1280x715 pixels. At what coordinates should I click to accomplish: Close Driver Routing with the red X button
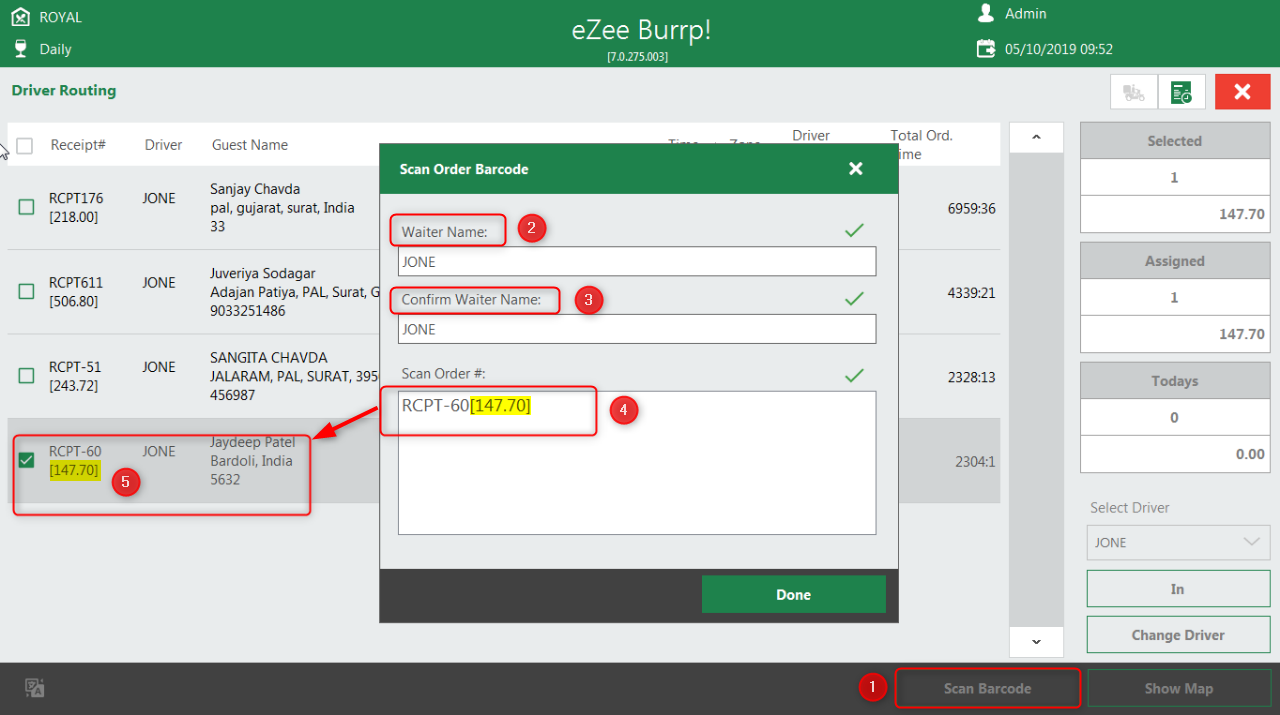point(1242,92)
